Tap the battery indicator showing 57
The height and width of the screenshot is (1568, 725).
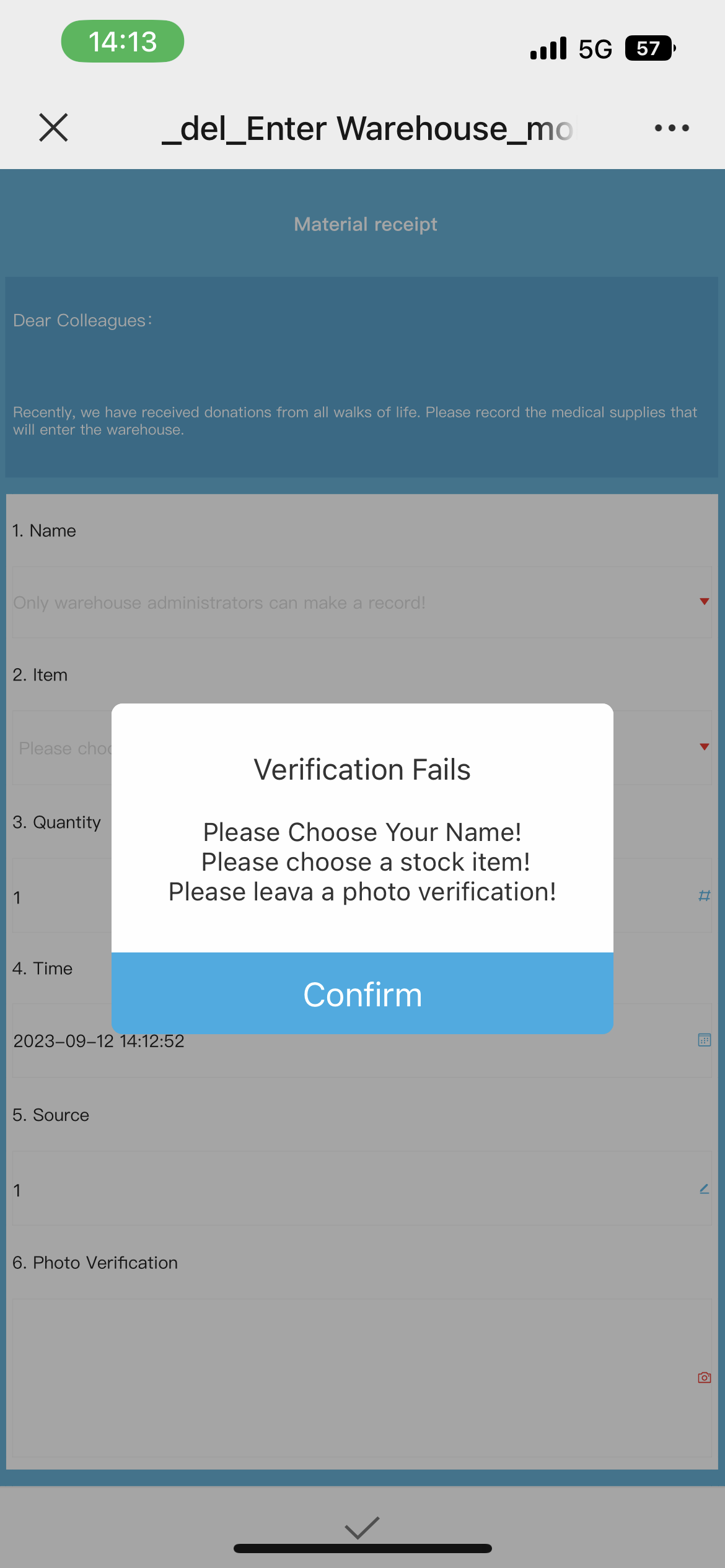[651, 48]
